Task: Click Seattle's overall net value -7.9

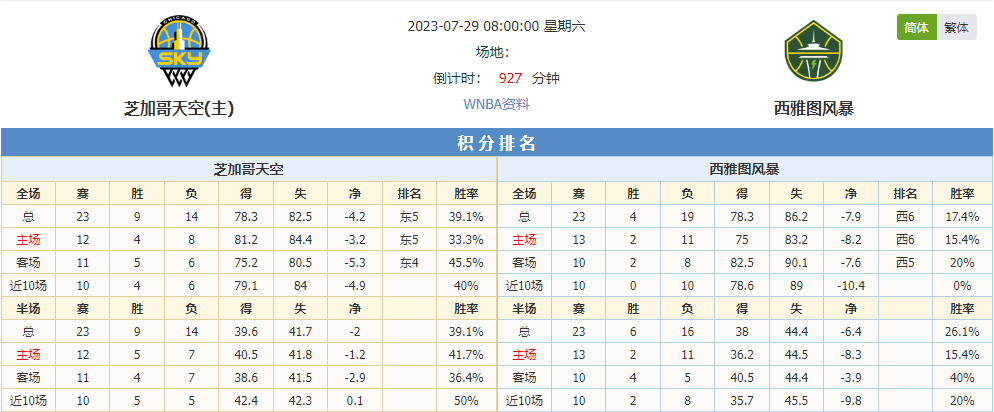Action: pyautogui.click(x=851, y=217)
